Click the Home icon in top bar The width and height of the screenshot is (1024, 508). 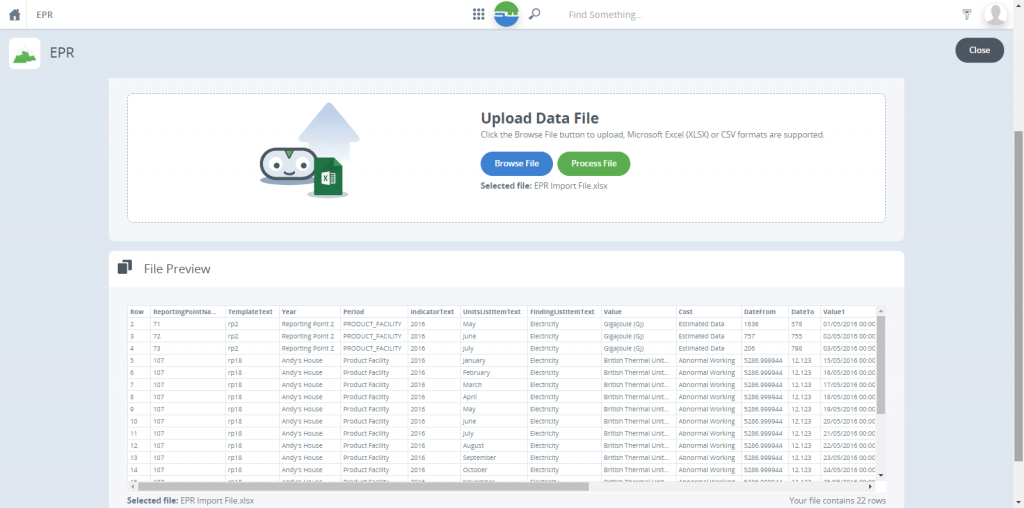[x=15, y=15]
